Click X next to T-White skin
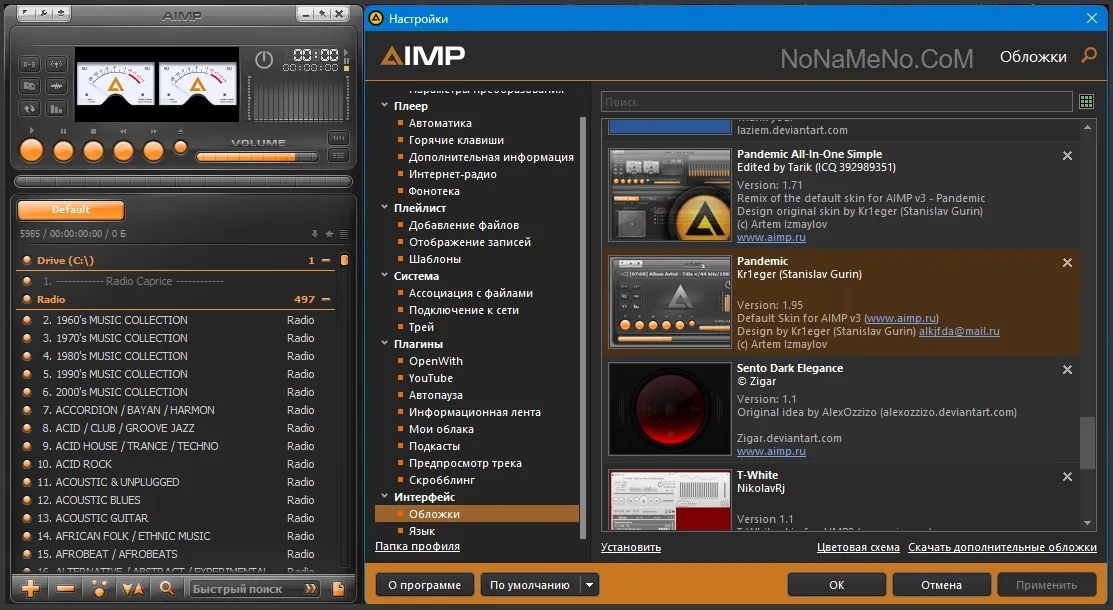This screenshot has width=1113, height=610. [x=1067, y=476]
